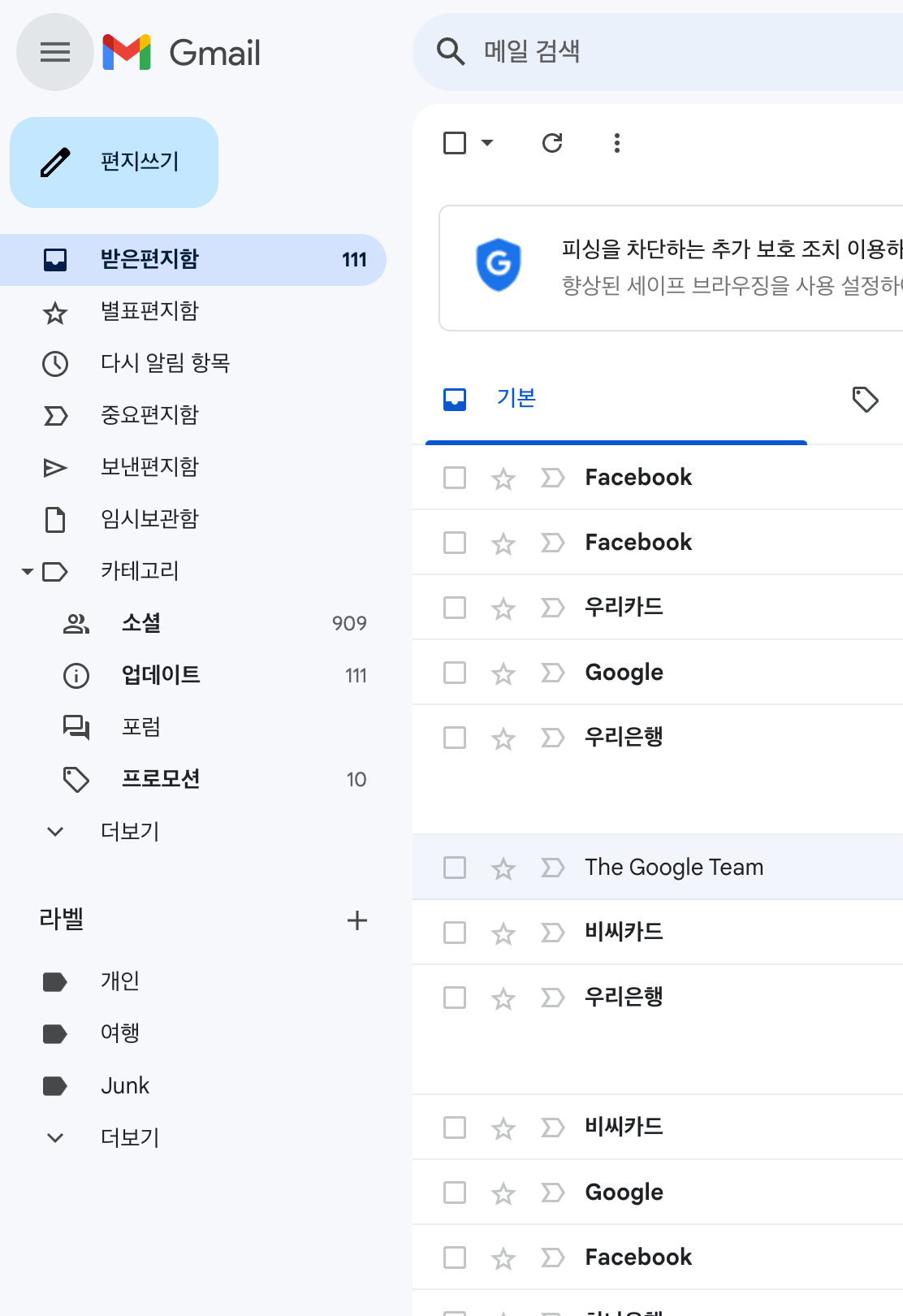Click the 개인 label icon
The image size is (903, 1316).
[55, 981]
